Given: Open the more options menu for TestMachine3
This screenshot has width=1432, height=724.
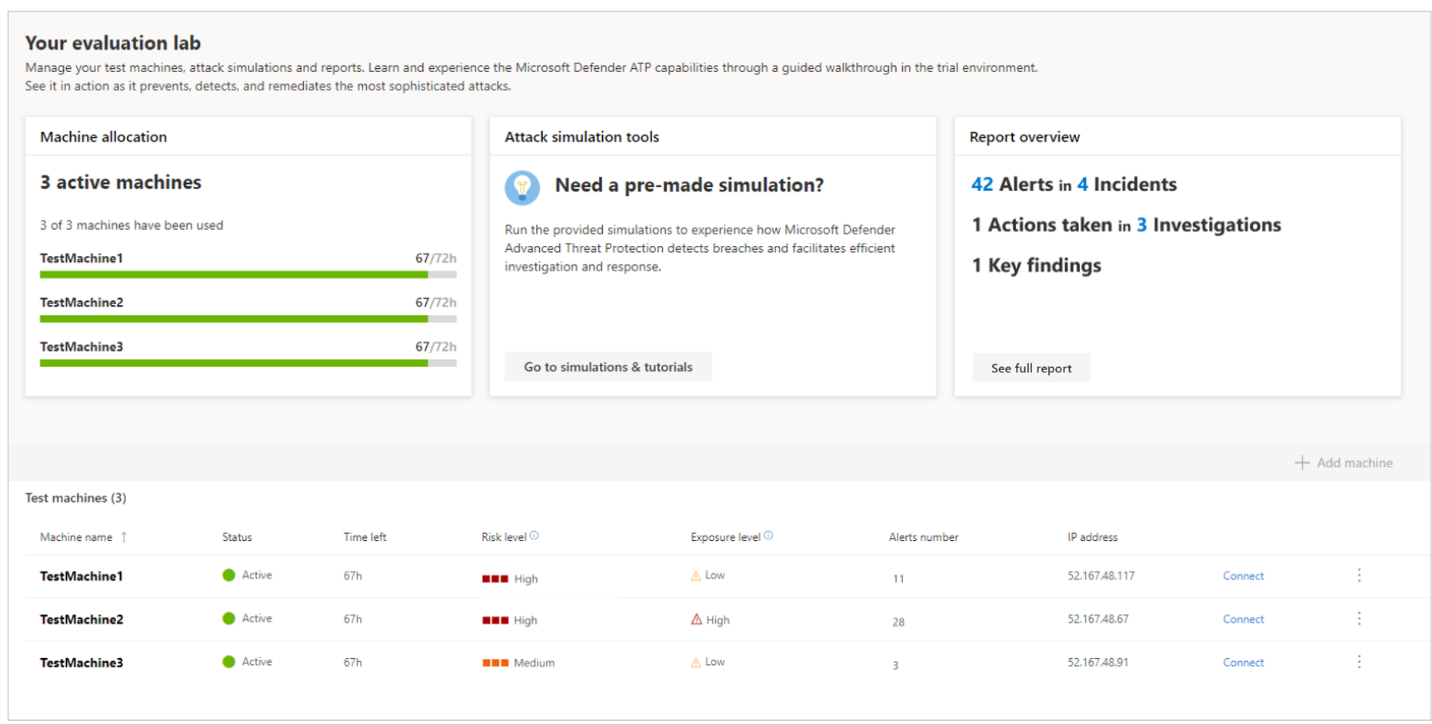Looking at the screenshot, I should (1359, 661).
